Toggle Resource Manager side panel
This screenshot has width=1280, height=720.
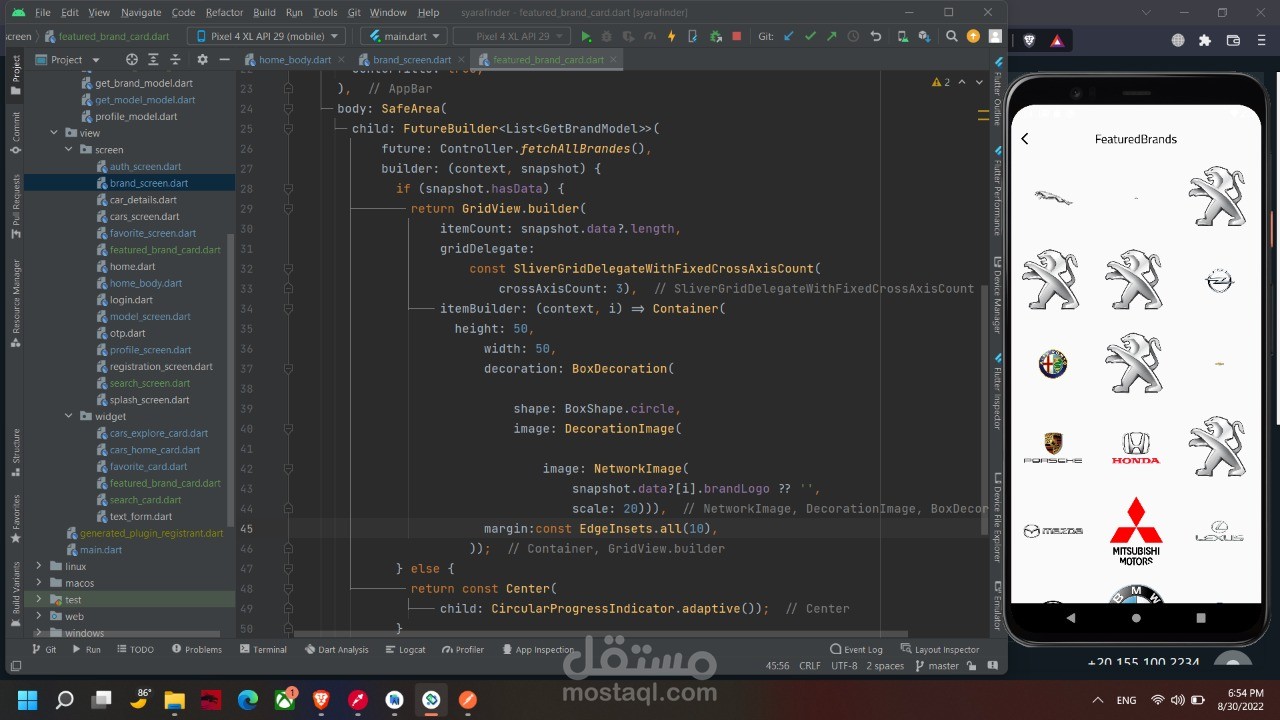tap(15, 304)
